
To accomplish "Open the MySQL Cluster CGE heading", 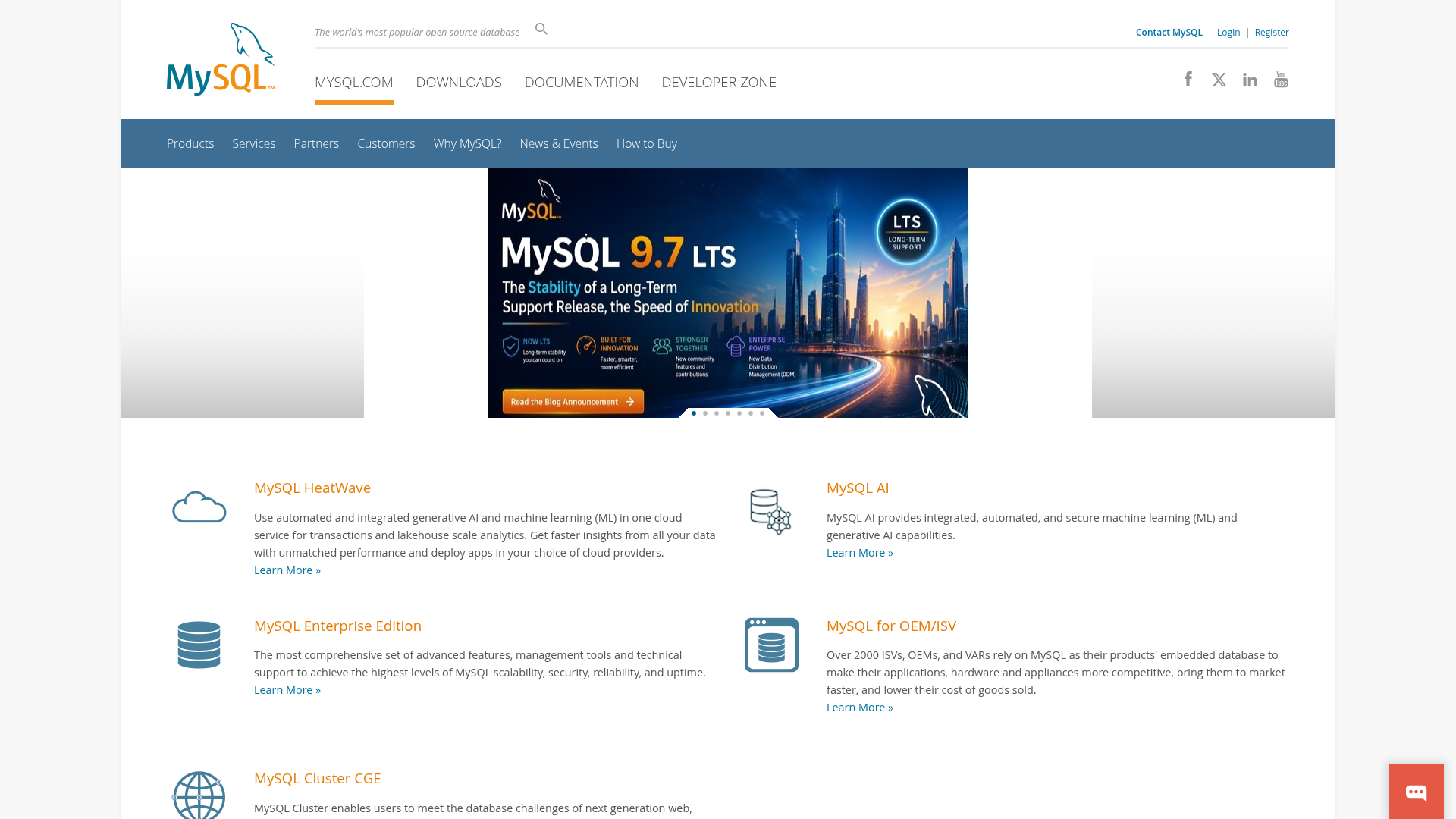I will point(317,778).
